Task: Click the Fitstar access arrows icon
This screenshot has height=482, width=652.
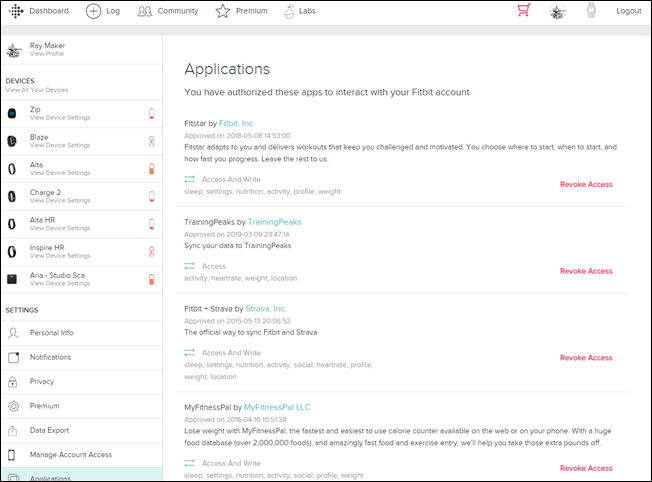Action: coord(190,179)
